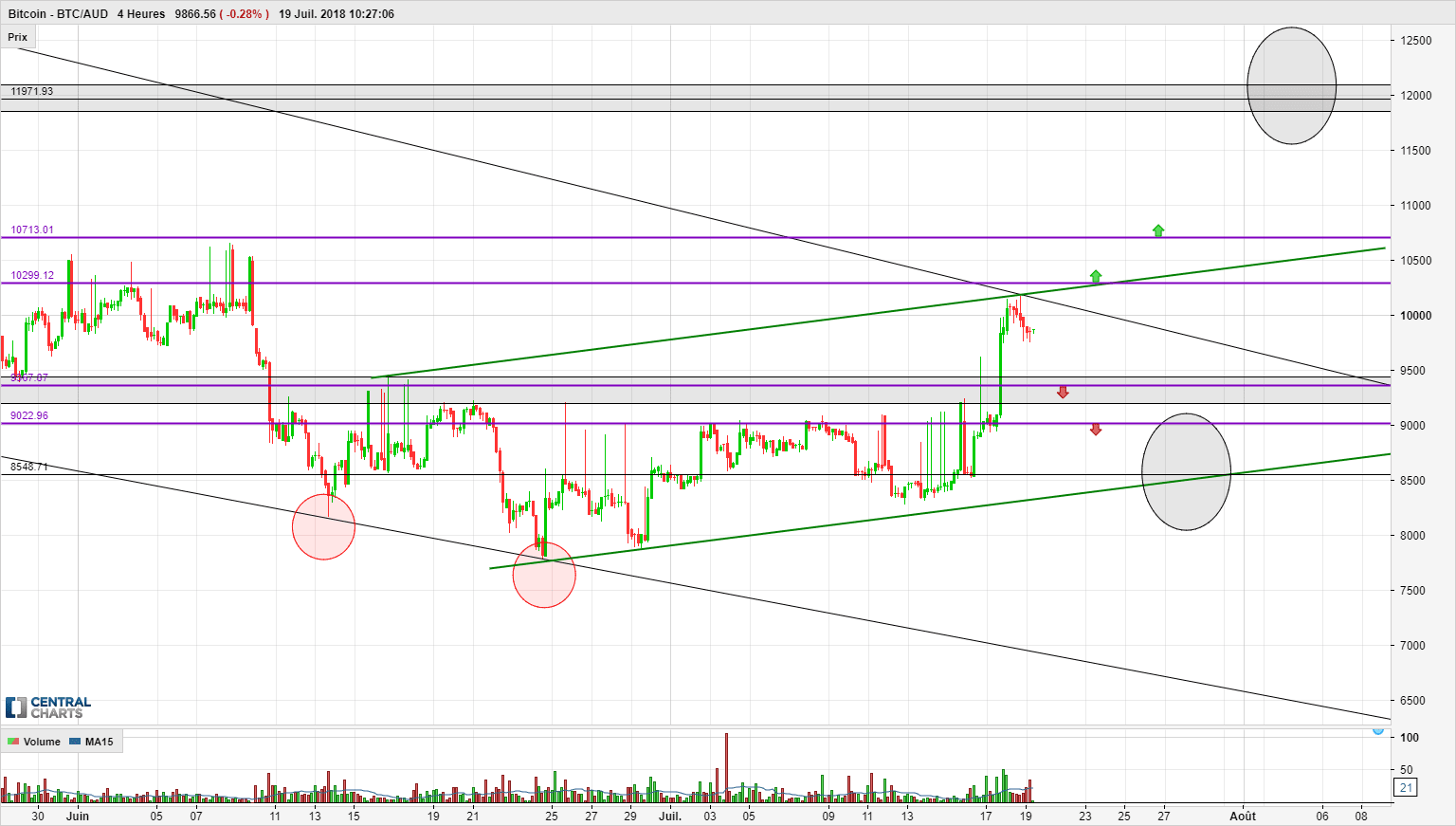
Task: Click the 19 Juil. 2018 10:27:06 timestamp
Action: [337, 14]
